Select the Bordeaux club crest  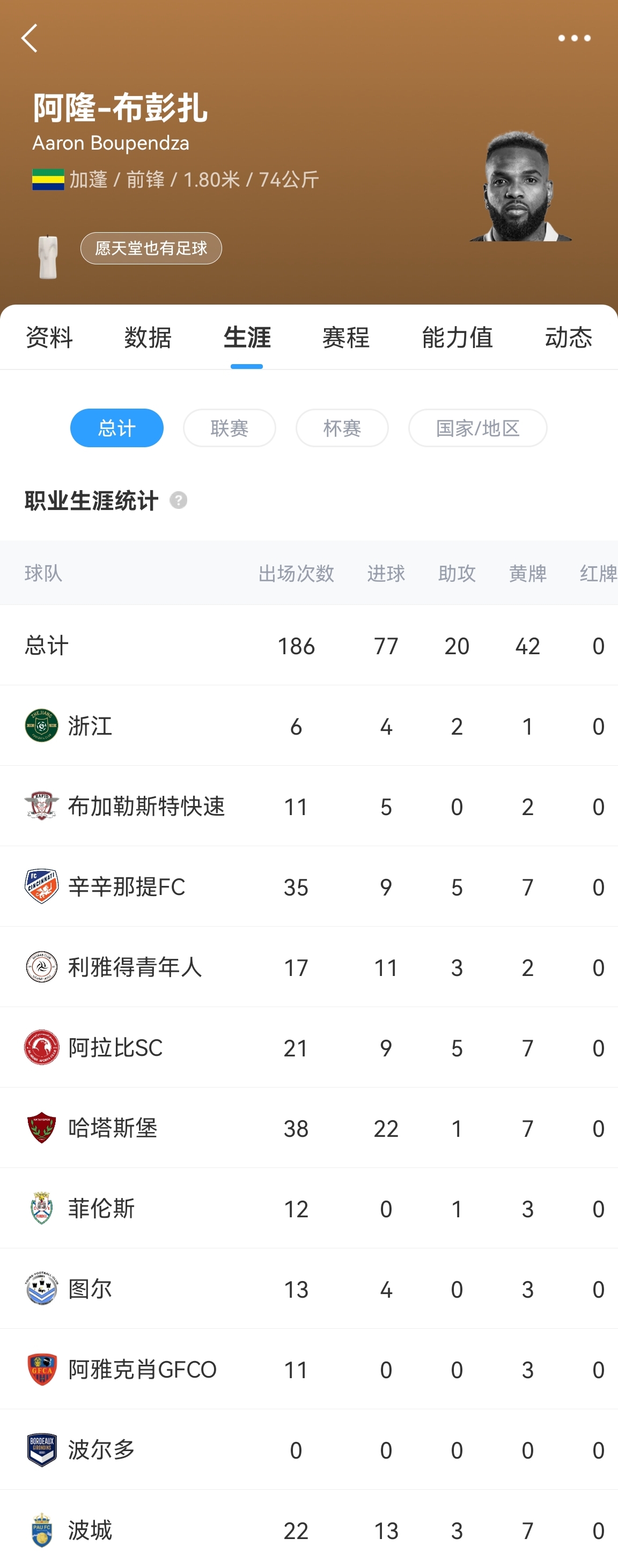coord(41,1449)
